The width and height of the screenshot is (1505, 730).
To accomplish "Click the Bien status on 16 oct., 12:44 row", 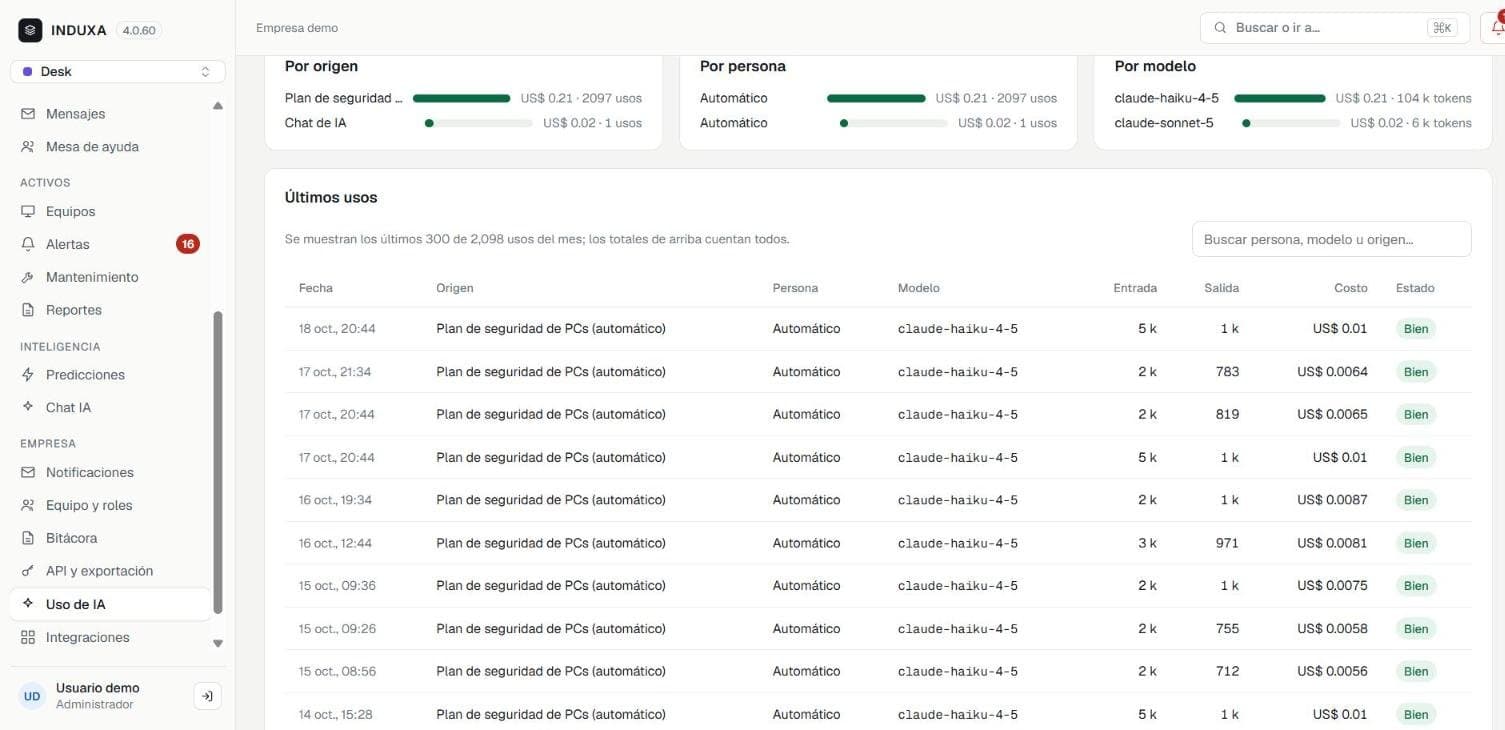I will 1416,543.
